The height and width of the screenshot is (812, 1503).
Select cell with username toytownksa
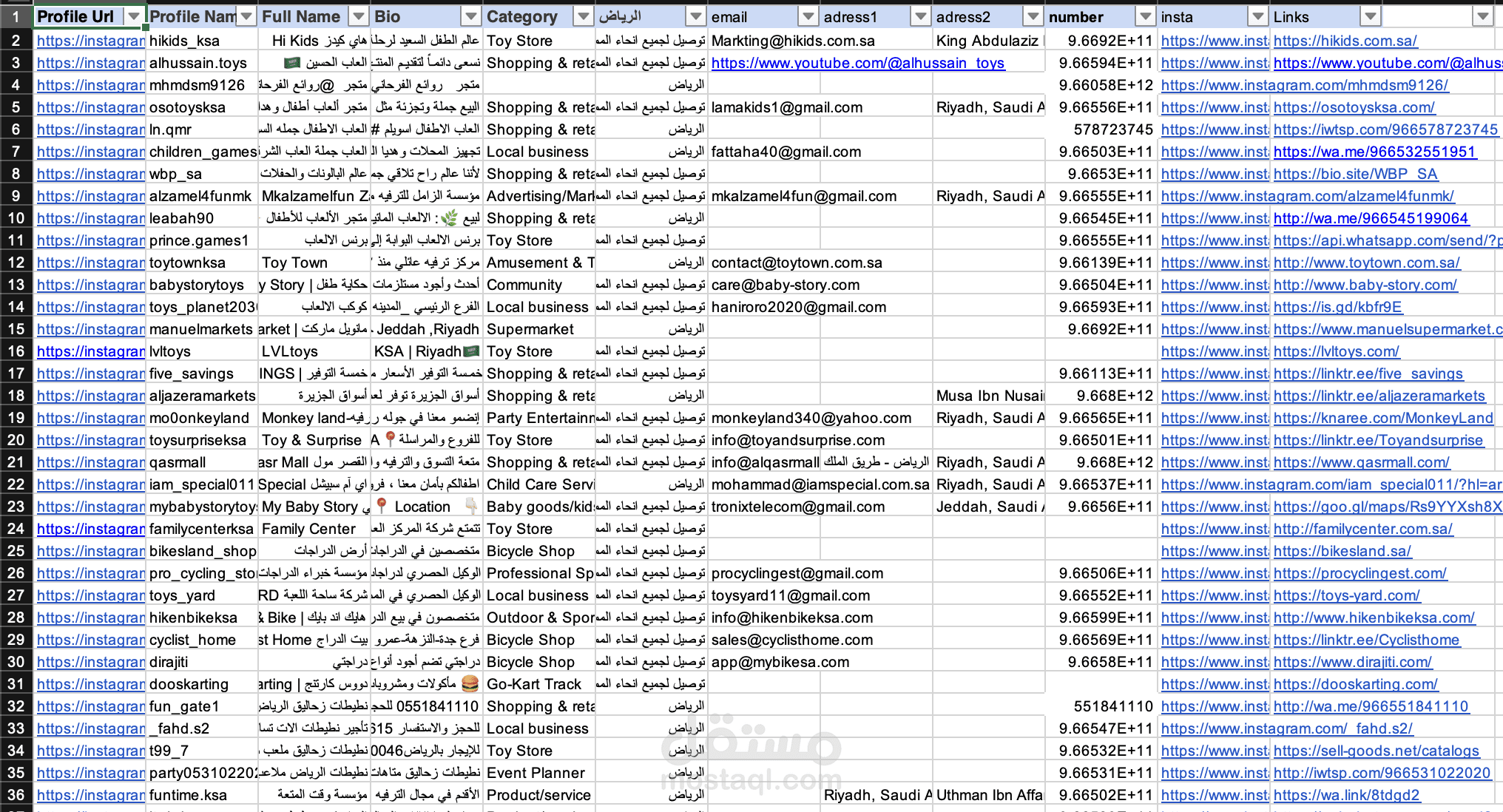202,263
